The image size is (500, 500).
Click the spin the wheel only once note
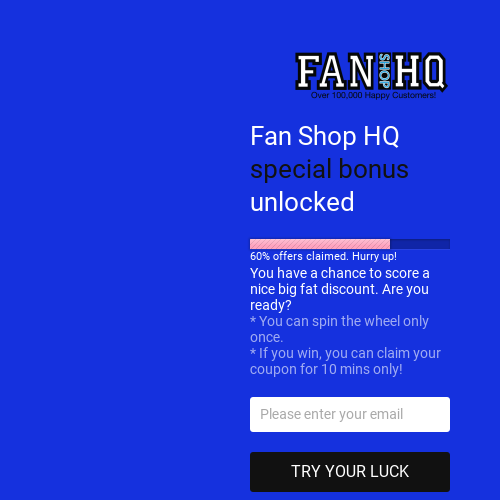pyautogui.click(x=339, y=329)
